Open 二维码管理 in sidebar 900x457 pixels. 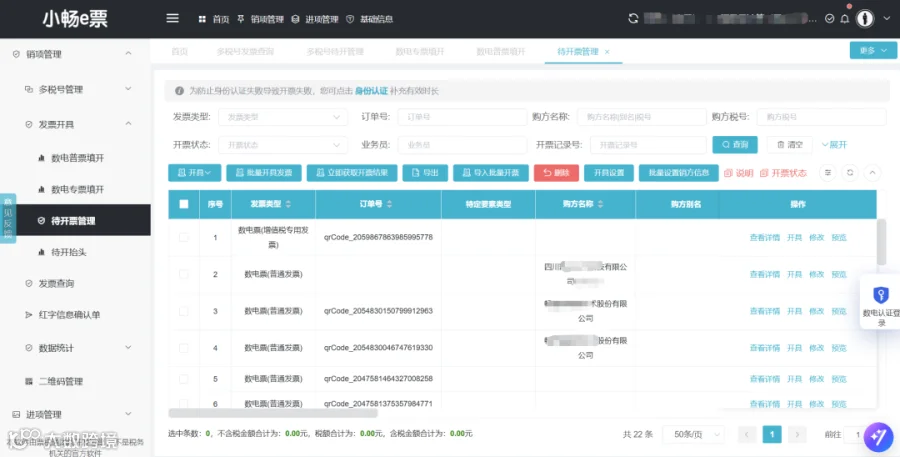coord(75,381)
